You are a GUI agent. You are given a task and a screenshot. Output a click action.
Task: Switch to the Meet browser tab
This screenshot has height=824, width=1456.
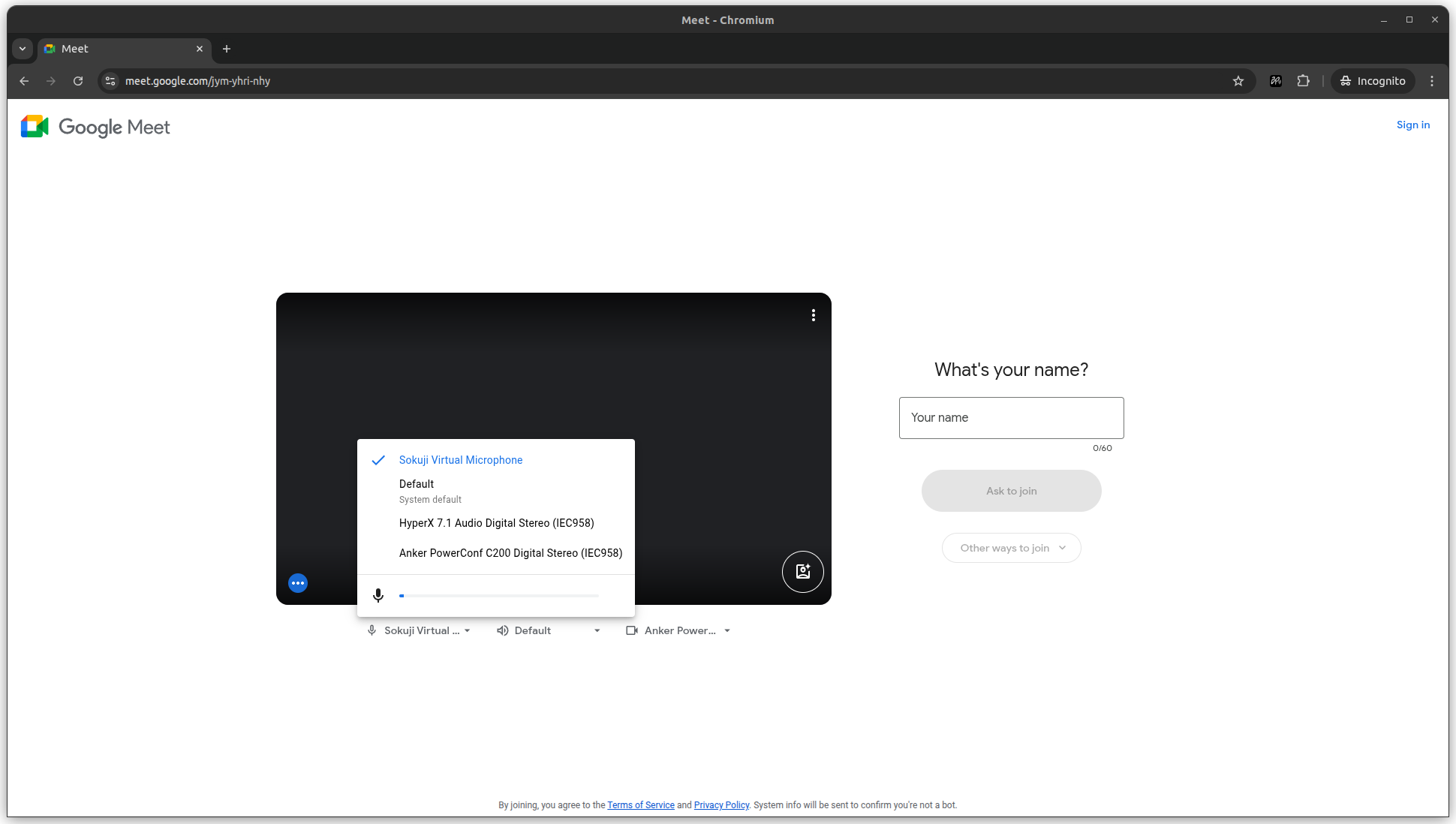click(124, 49)
